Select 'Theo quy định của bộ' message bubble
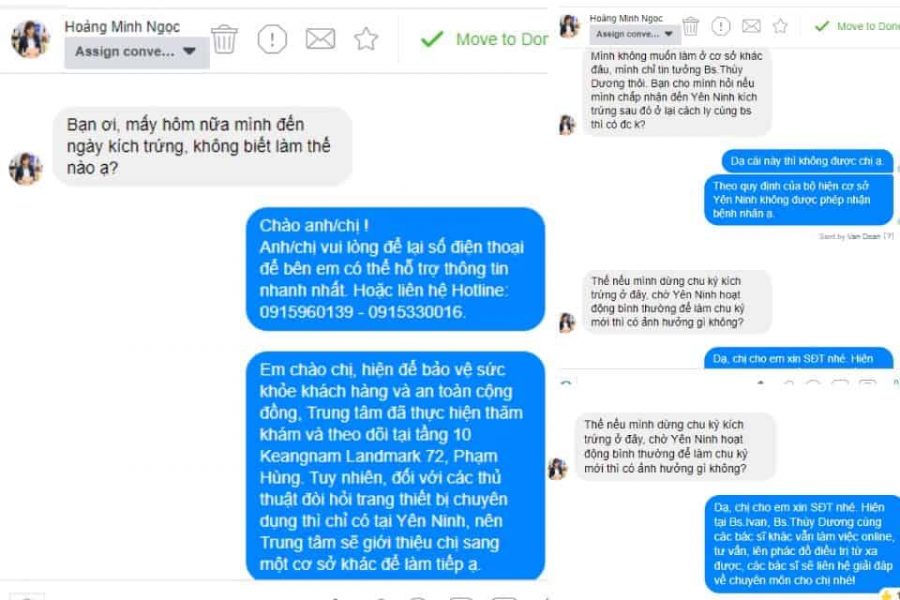The image size is (900, 600). (798, 200)
